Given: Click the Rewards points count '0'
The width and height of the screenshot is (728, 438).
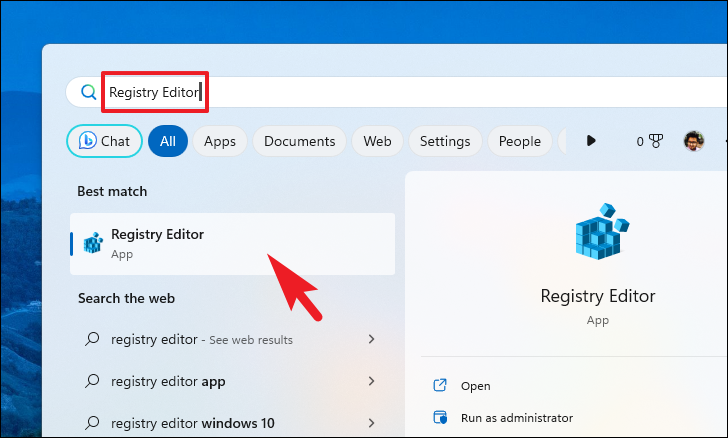Looking at the screenshot, I should click(640, 142).
